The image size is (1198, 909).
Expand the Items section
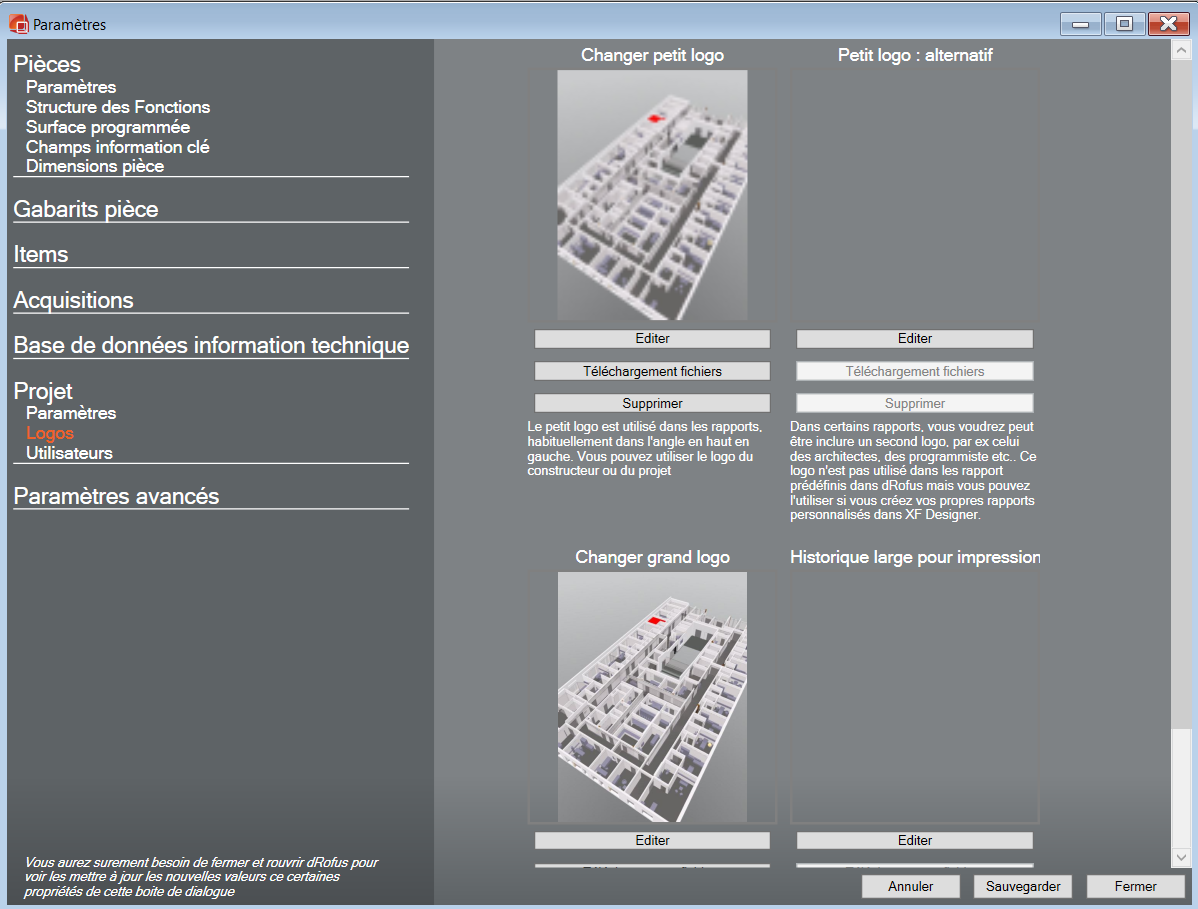(41, 254)
